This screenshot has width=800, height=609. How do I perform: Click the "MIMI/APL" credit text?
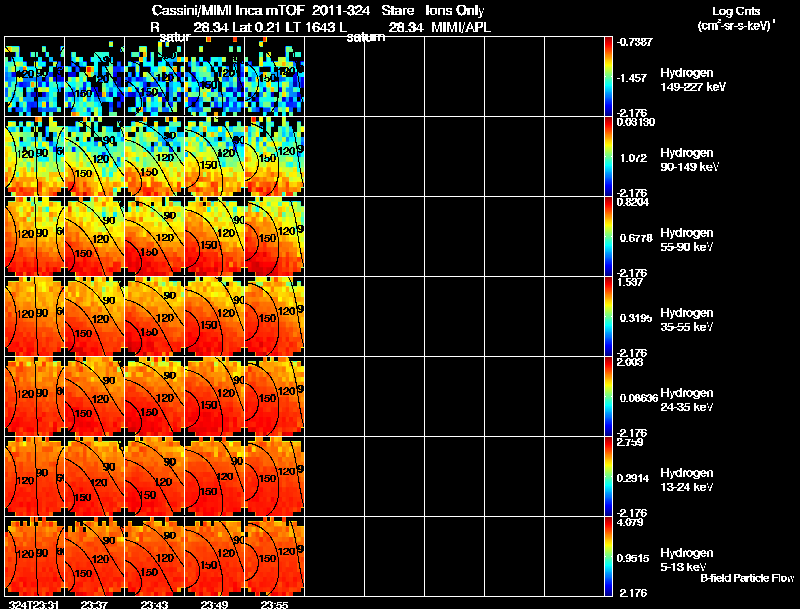(x=461, y=28)
